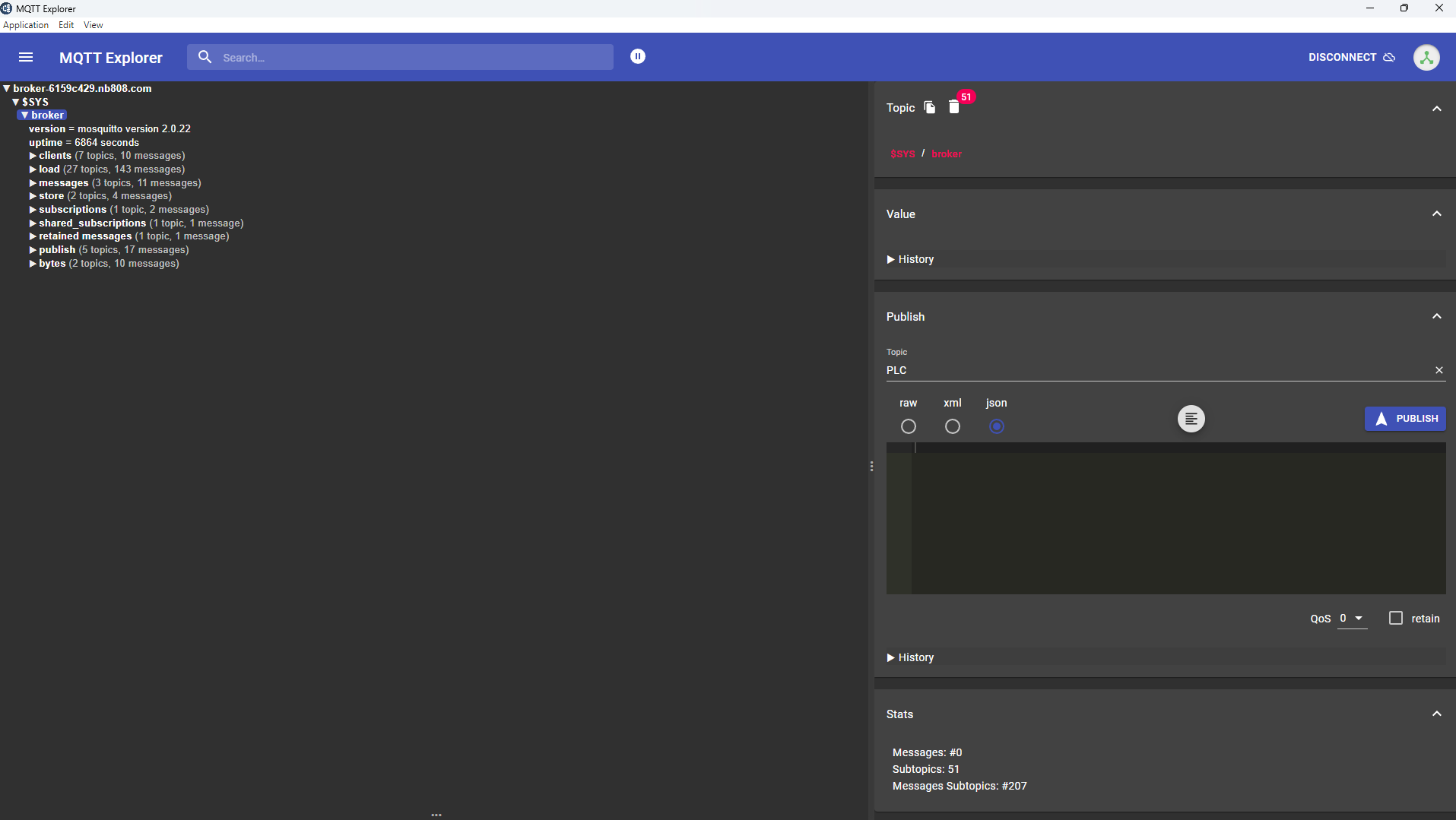Viewport: 1456px width, 820px height.
Task: Copy the topic path to clipboard
Action: coord(929,107)
